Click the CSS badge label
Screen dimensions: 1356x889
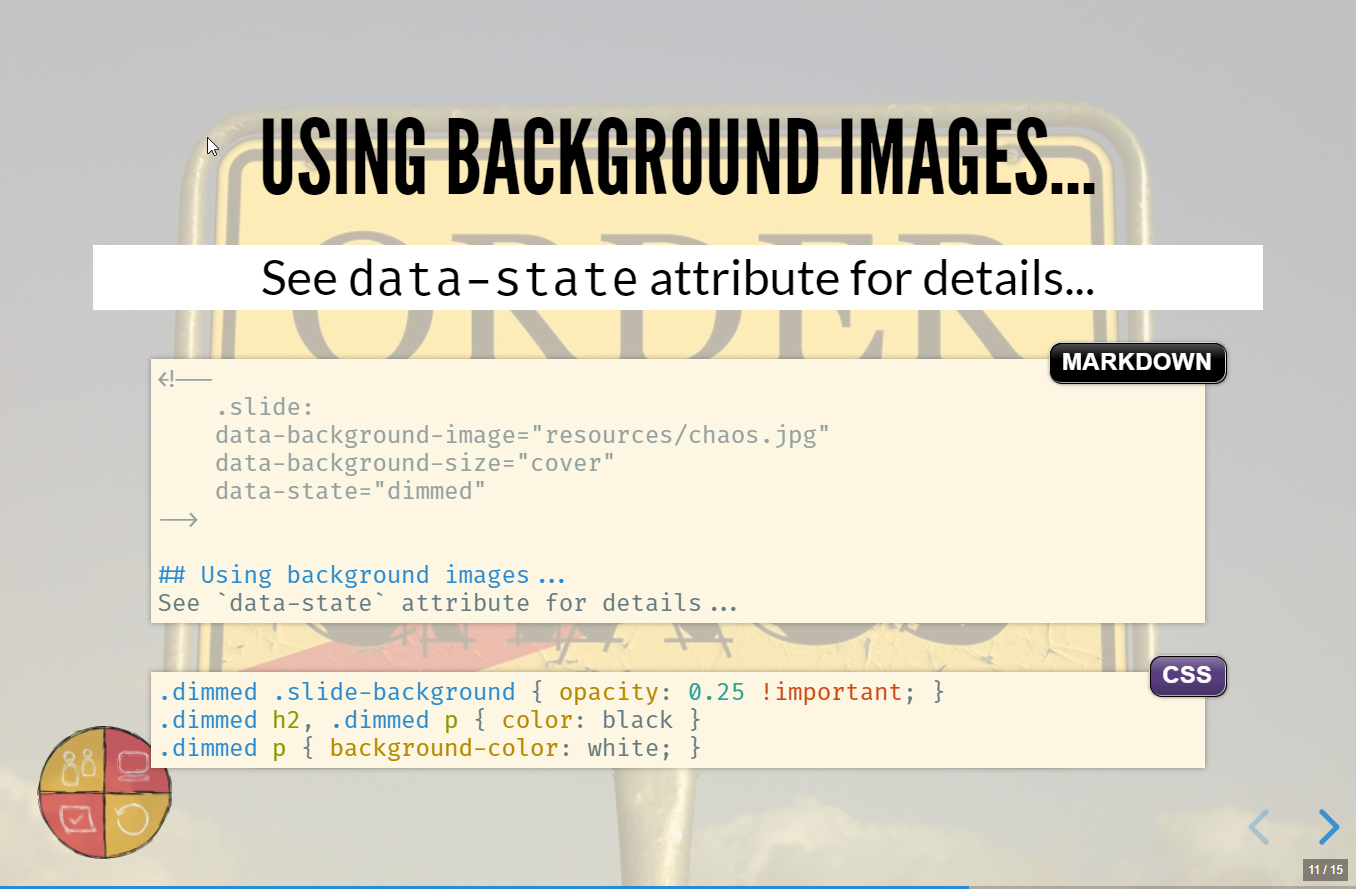click(x=1187, y=676)
